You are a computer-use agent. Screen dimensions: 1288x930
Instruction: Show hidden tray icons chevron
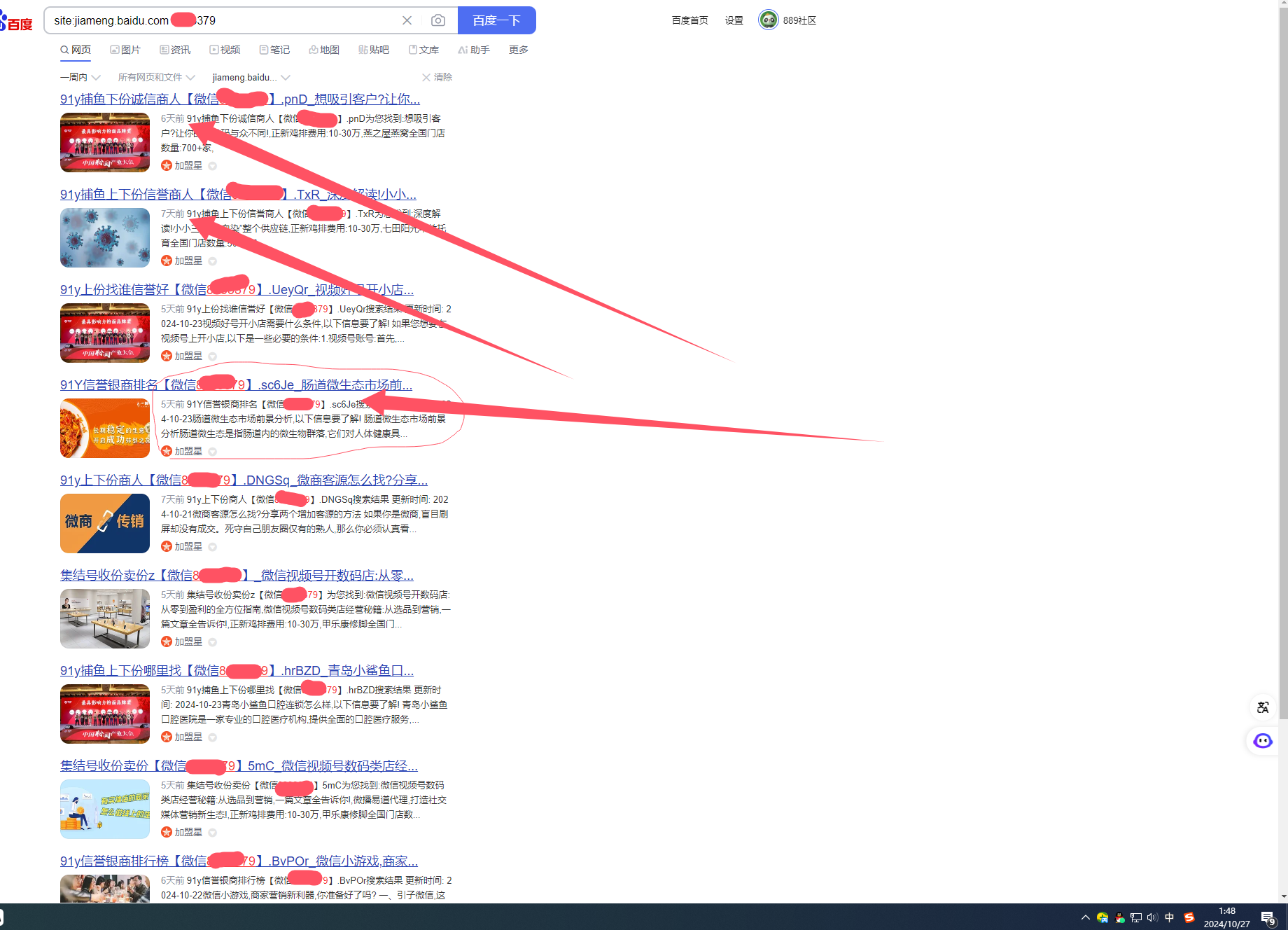coord(1086,917)
